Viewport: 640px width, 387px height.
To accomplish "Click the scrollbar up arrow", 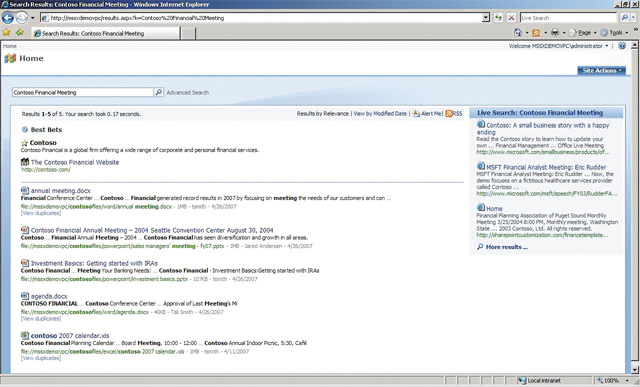I will pos(635,45).
